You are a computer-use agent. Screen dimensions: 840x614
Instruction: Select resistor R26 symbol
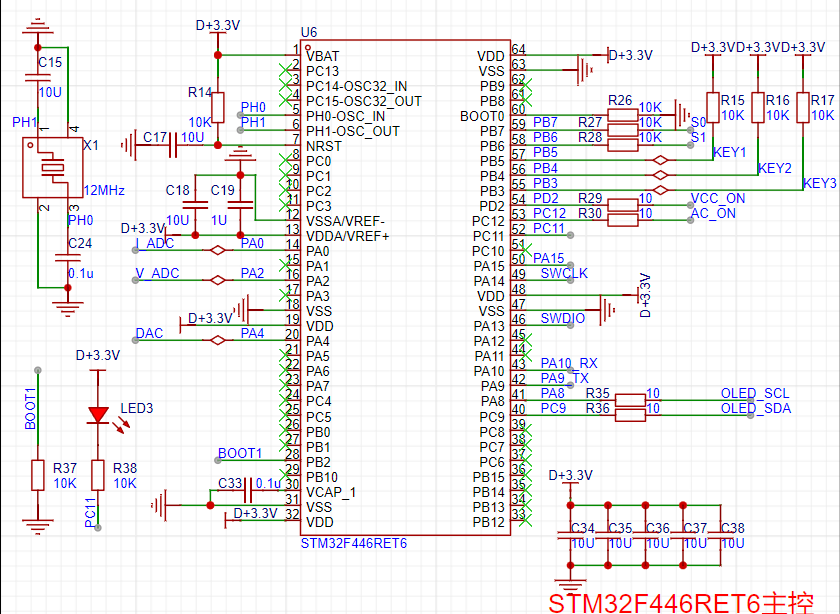pos(622,115)
